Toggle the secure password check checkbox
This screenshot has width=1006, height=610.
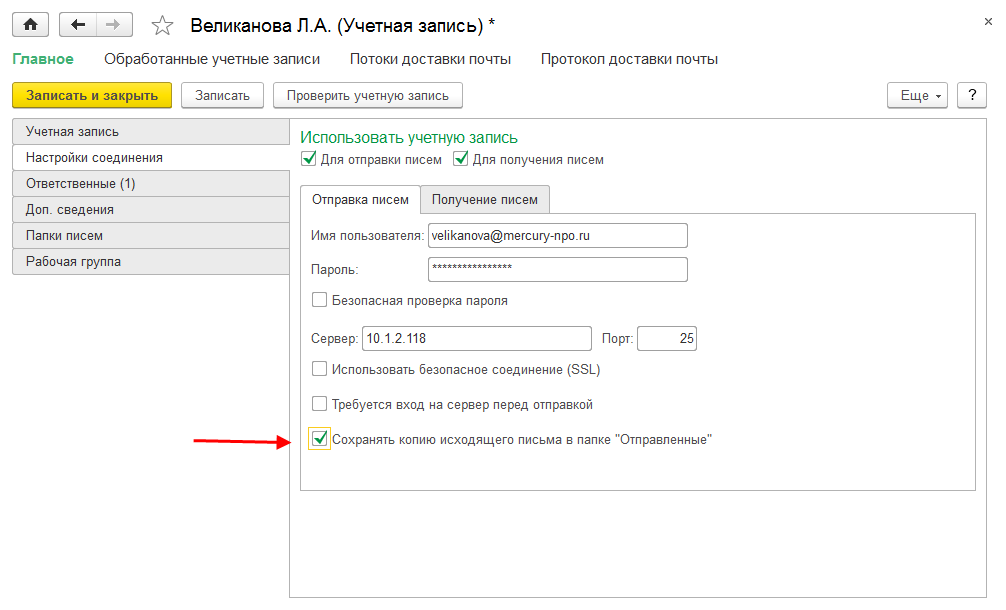(x=320, y=300)
